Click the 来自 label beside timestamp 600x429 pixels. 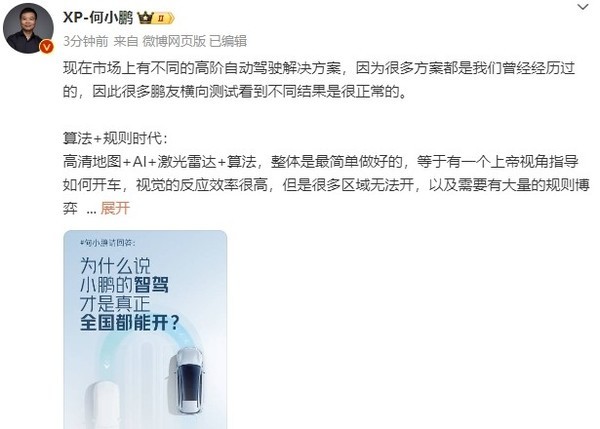[126, 41]
